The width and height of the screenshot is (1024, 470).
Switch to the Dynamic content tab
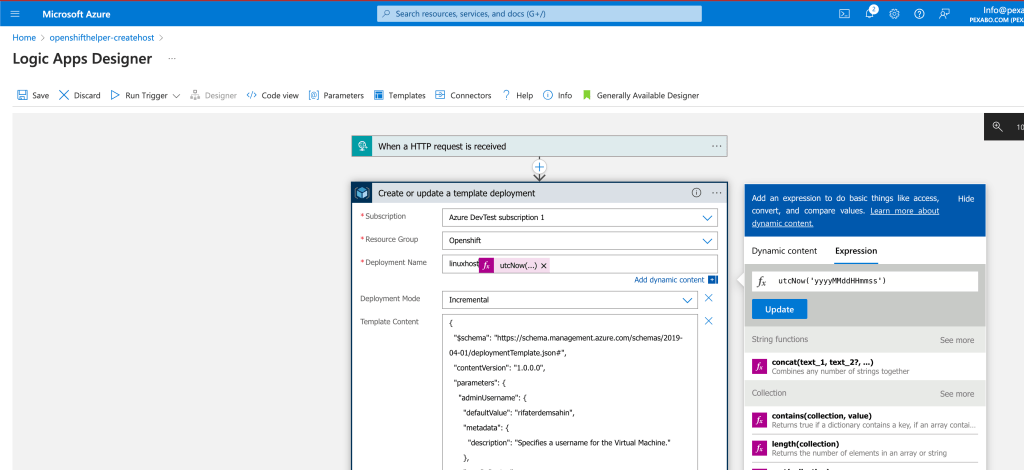[x=784, y=251]
